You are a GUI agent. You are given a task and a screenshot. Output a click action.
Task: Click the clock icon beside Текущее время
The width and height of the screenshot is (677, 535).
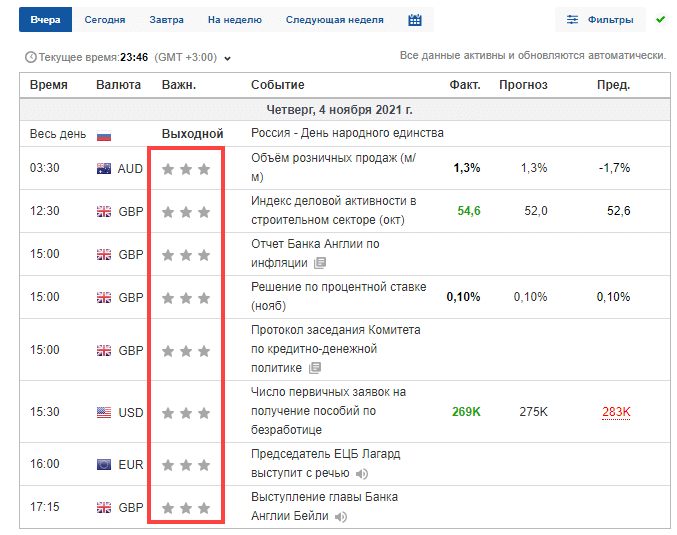point(29,58)
